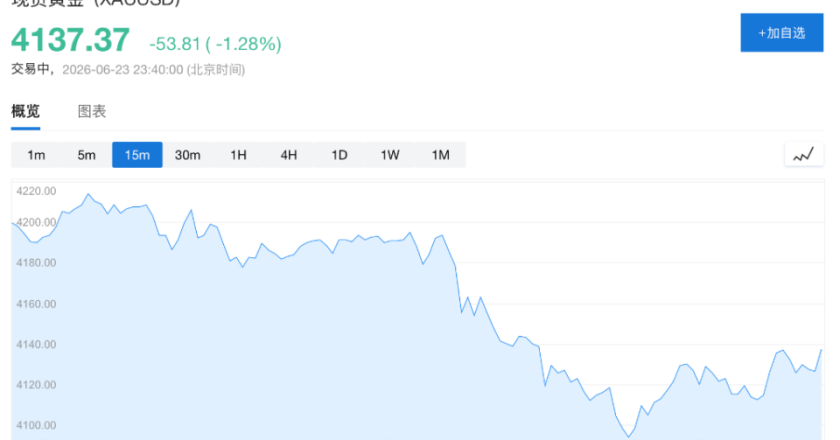Show the 1D daily chart

click(339, 155)
